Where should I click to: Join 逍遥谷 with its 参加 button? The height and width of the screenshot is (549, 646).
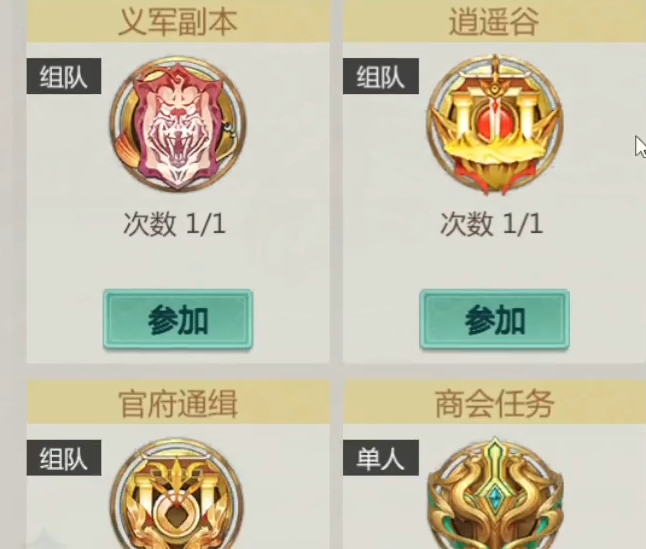point(495,320)
